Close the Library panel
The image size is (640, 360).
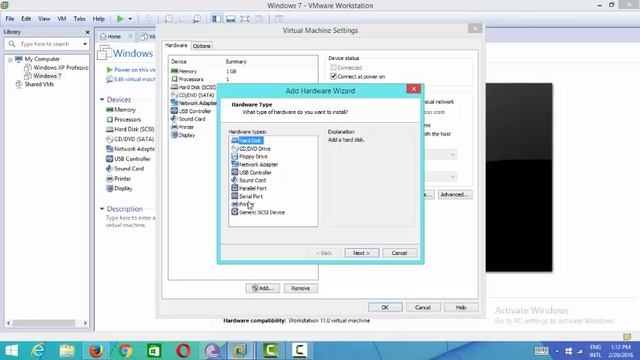pos(87,32)
